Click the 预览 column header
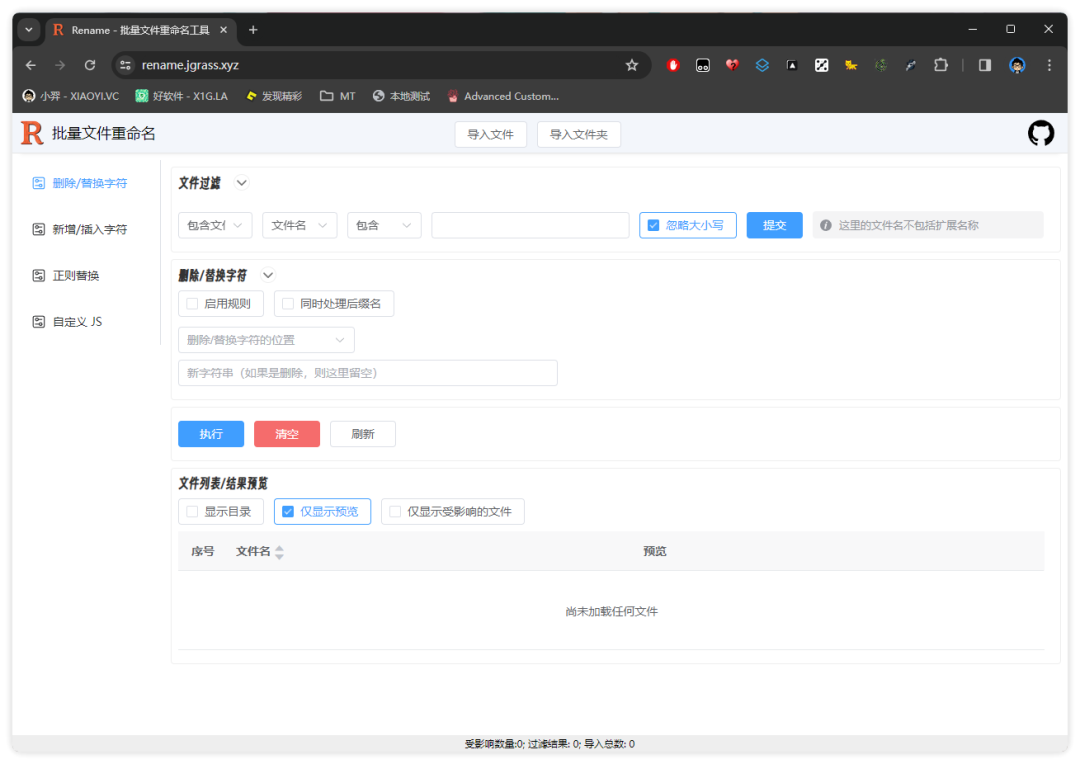The height and width of the screenshot is (764, 1080). point(654,551)
